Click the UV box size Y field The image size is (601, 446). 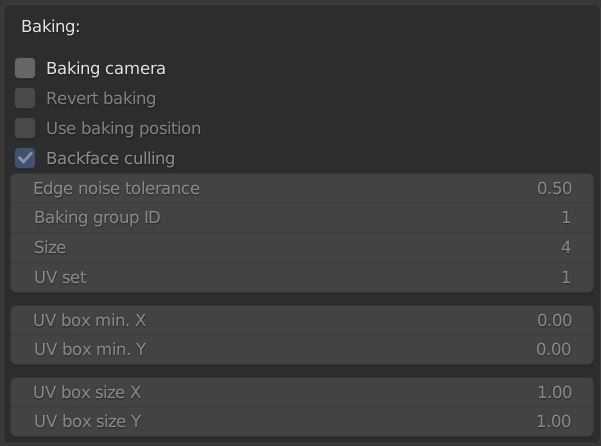point(302,421)
